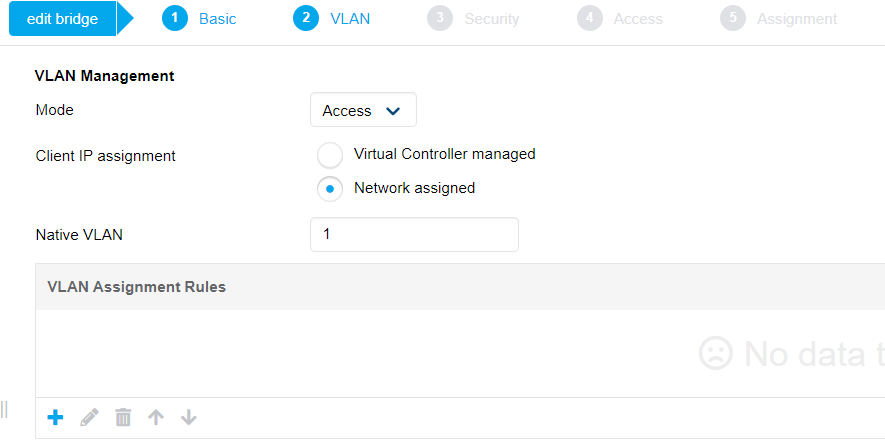Open the Mode dropdown

(x=363, y=111)
